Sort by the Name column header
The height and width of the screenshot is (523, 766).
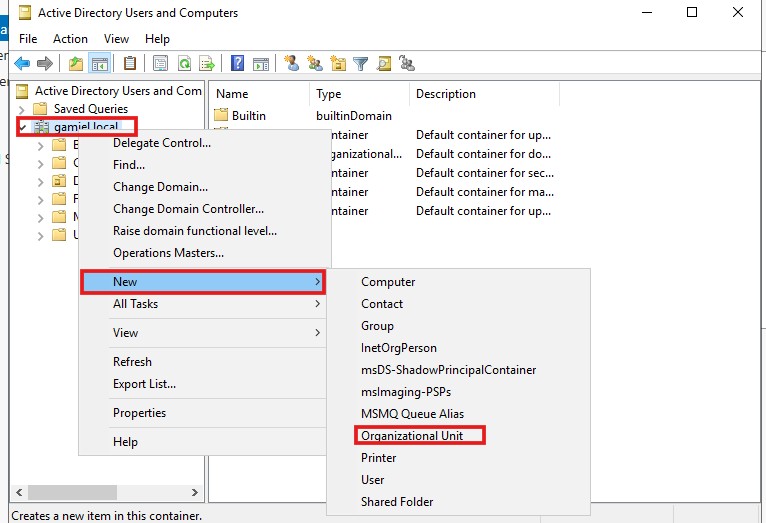pos(260,94)
